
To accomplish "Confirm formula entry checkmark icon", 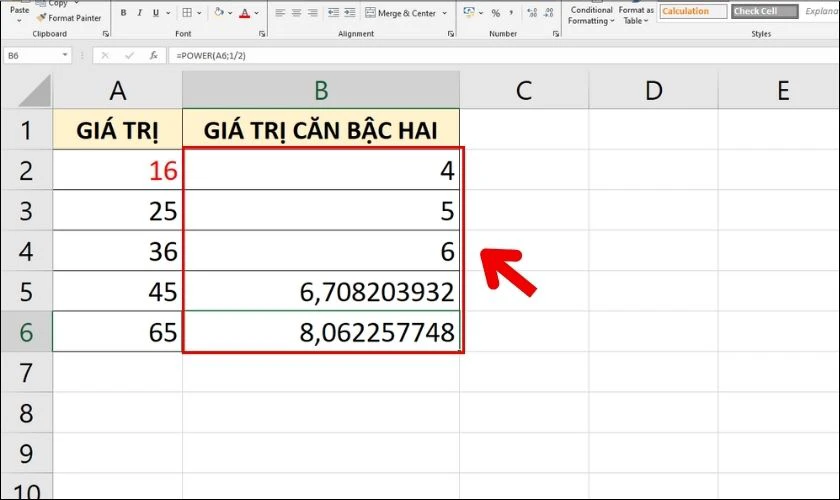I will [129, 55].
